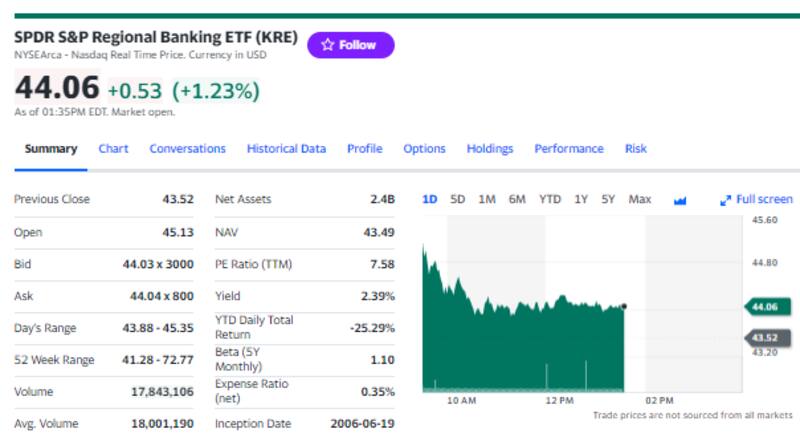This screenshot has width=800, height=437.
Task: View the Holdings tab
Action: (x=489, y=149)
